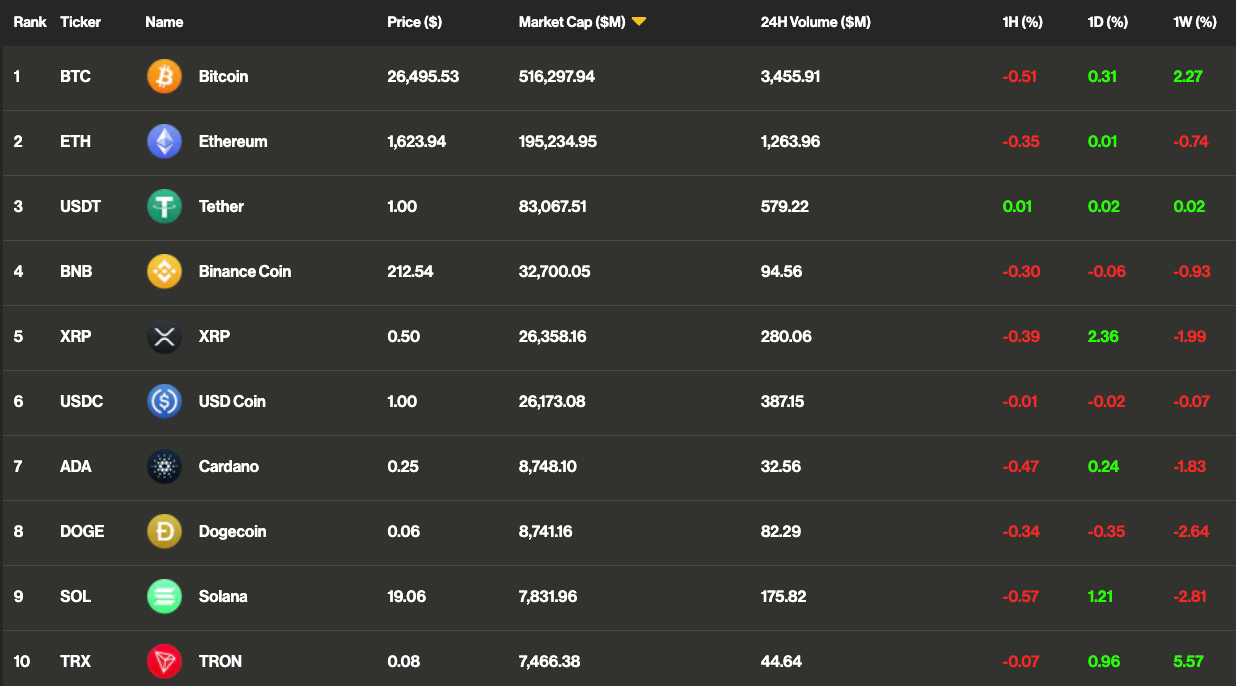Click the XRP black icon

(x=164, y=336)
